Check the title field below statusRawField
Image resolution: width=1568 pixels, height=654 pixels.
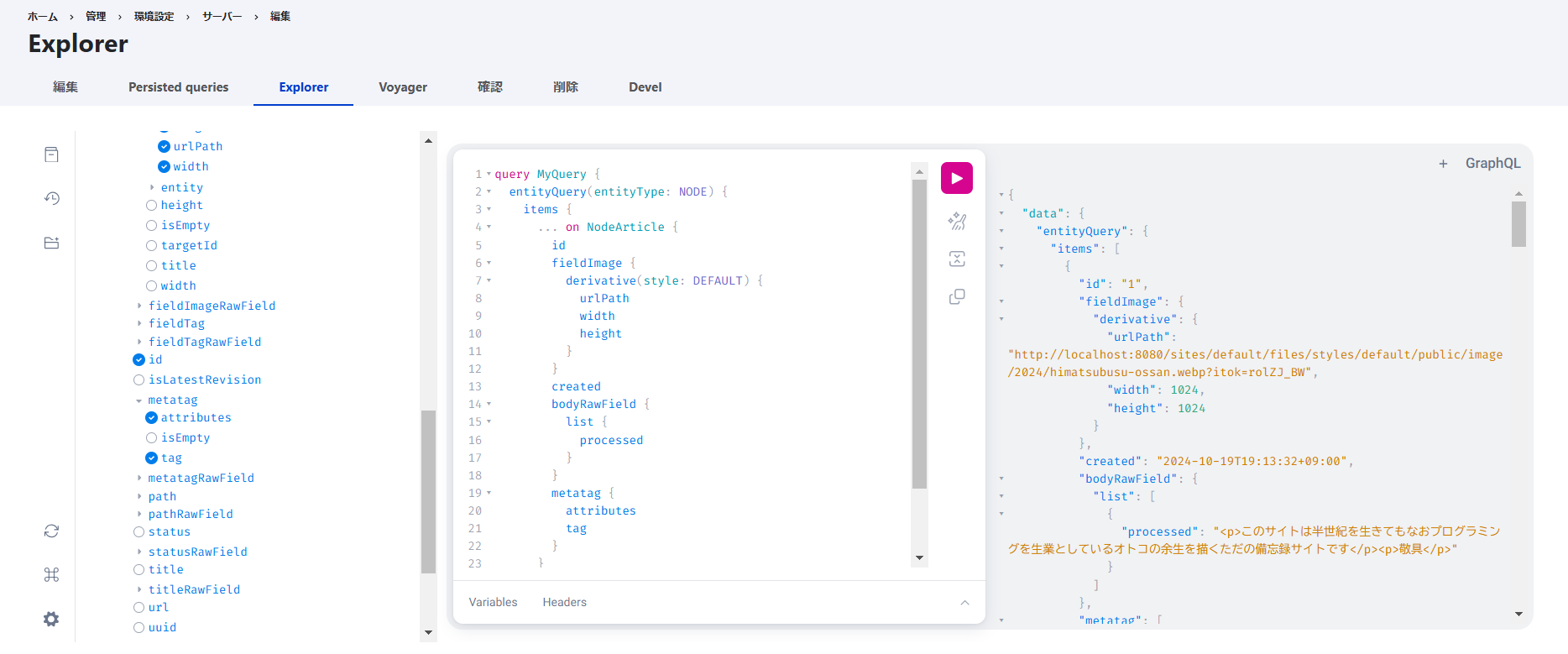click(139, 569)
